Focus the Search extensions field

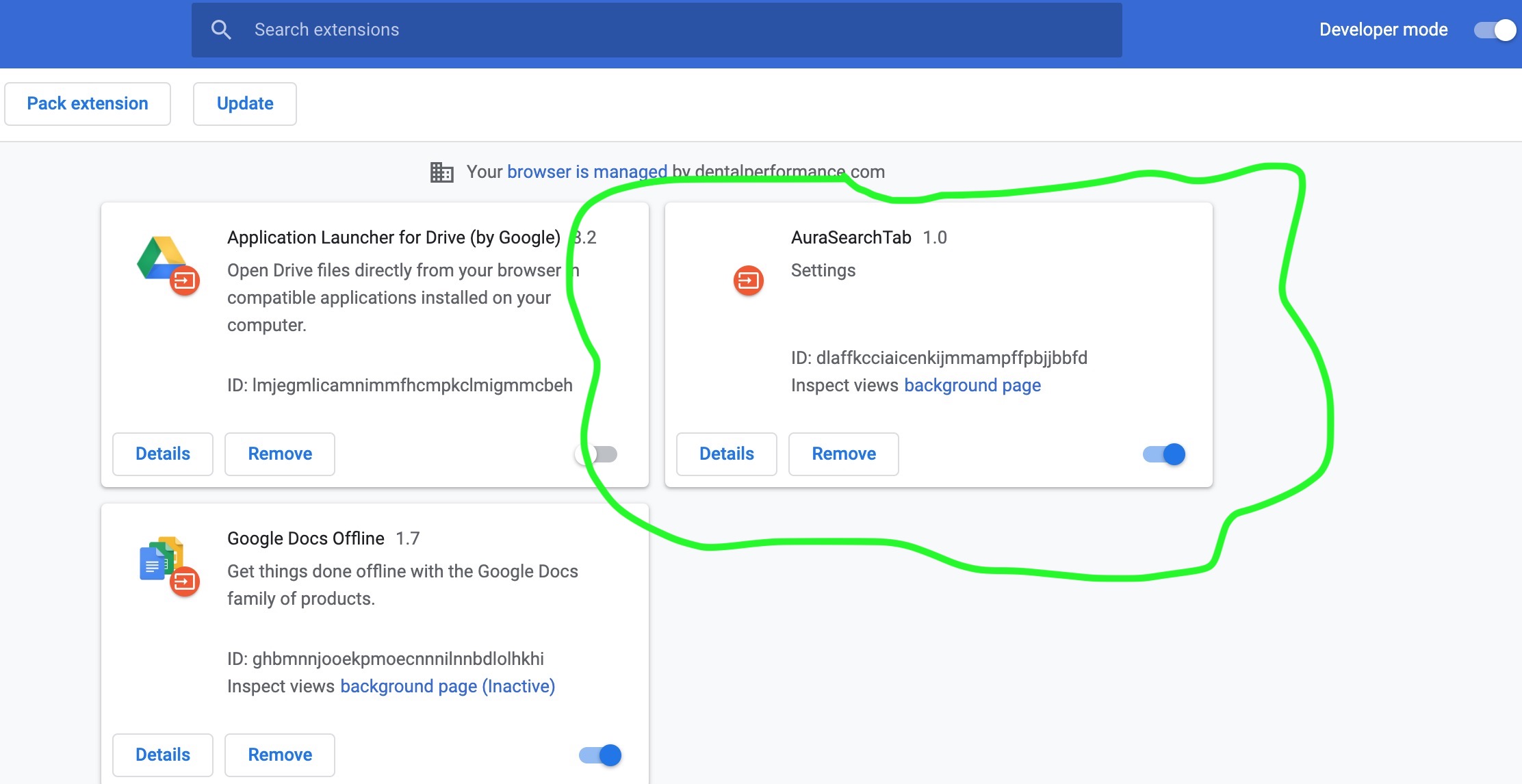pyautogui.click(x=657, y=30)
